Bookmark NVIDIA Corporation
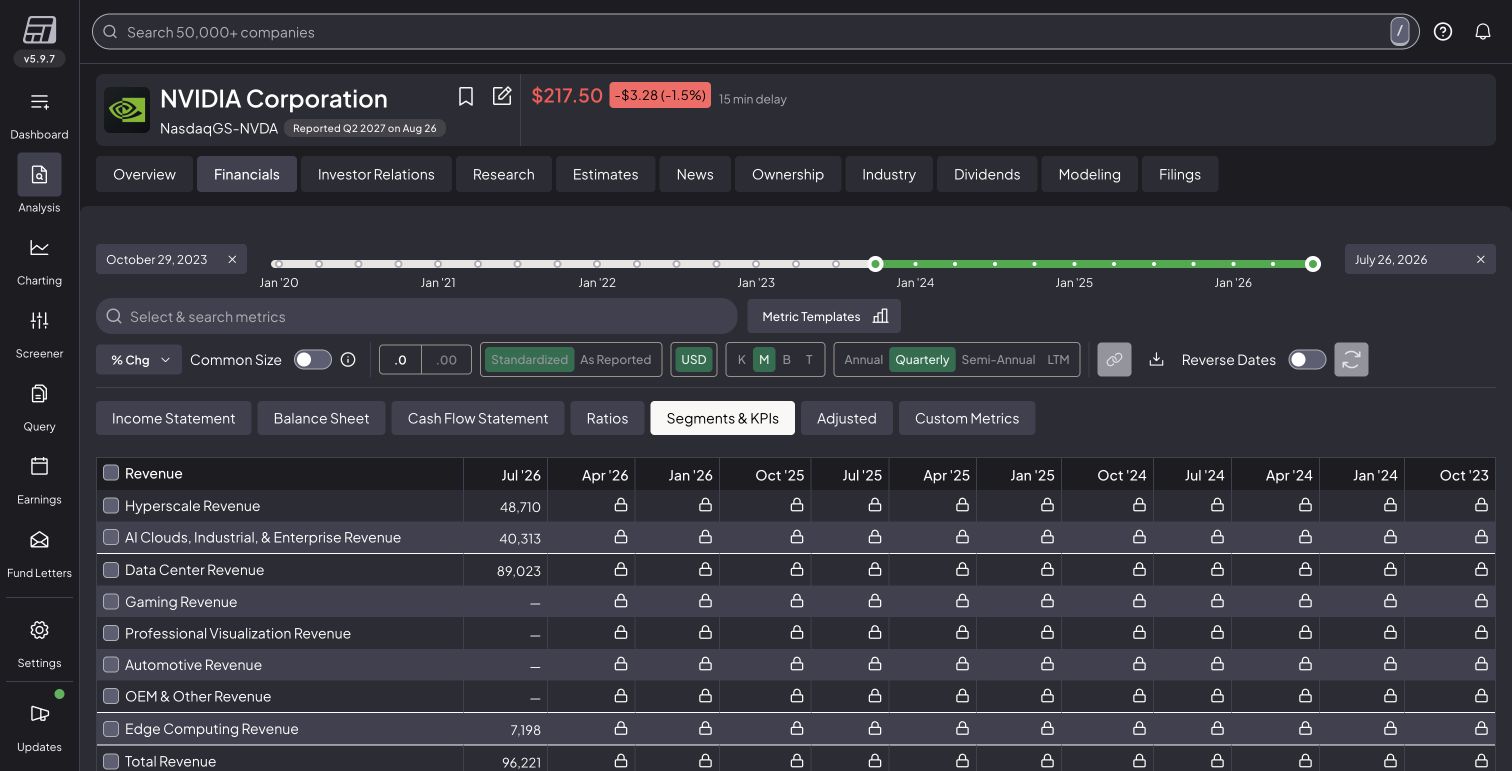 point(466,96)
